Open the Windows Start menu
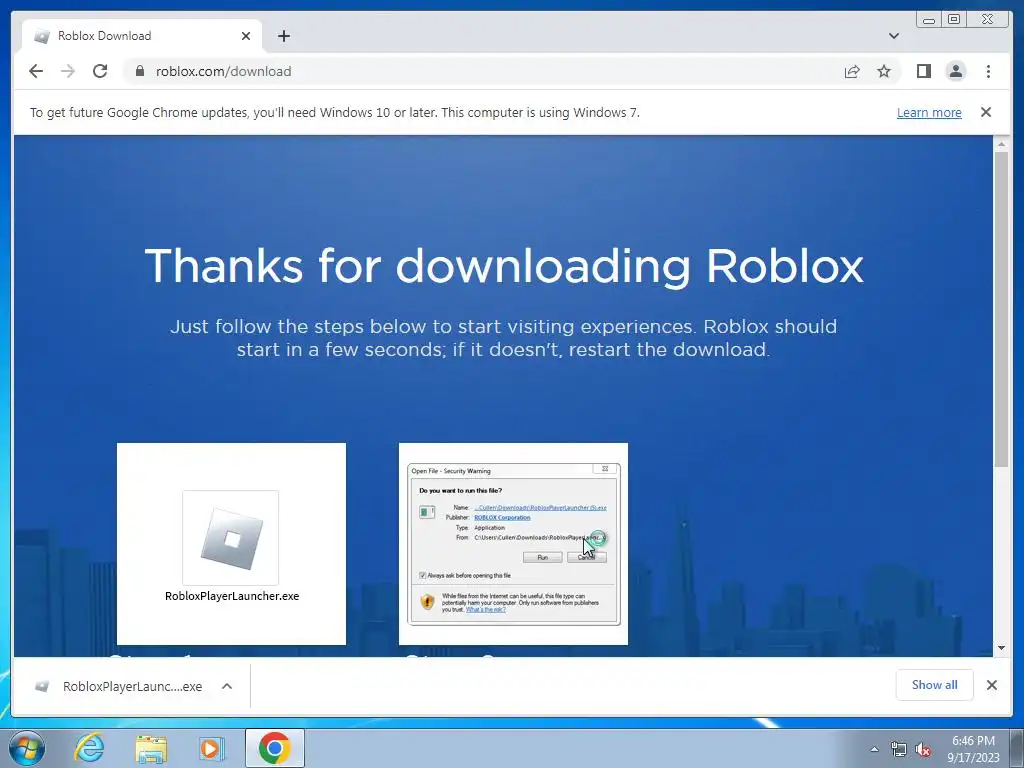Viewport: 1024px width, 768px height. (27, 748)
